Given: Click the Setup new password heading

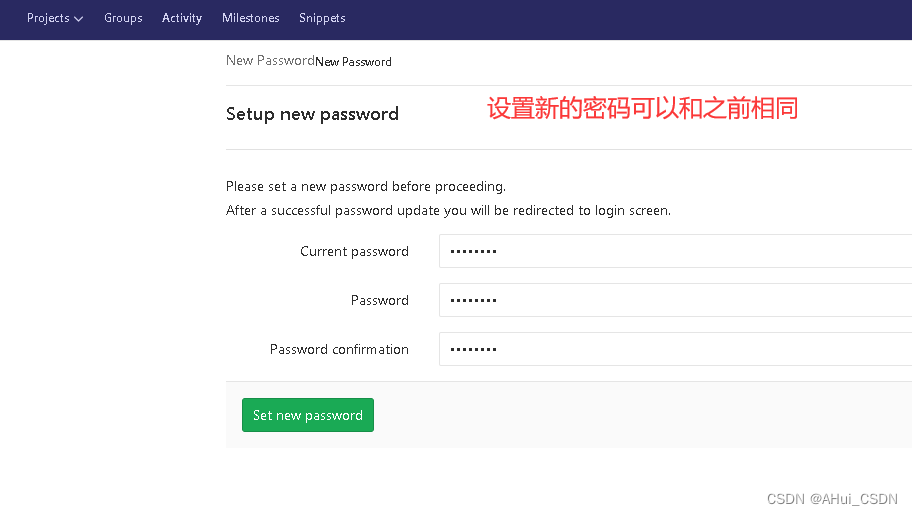Looking at the screenshot, I should [312, 114].
